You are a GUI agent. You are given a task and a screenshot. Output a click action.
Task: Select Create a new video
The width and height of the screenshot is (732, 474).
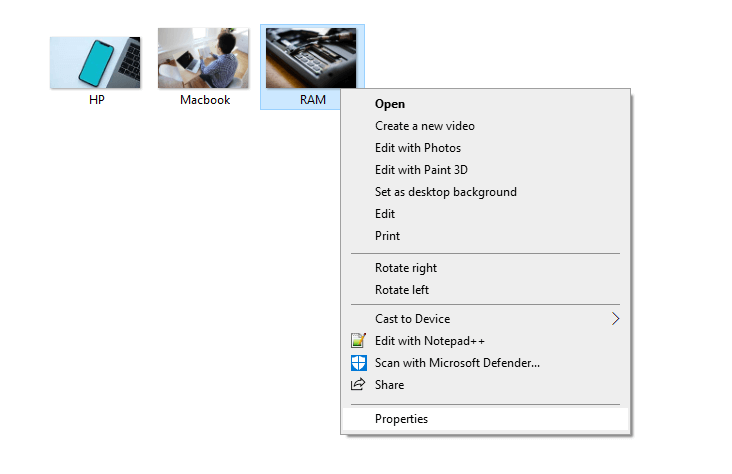coord(486,126)
